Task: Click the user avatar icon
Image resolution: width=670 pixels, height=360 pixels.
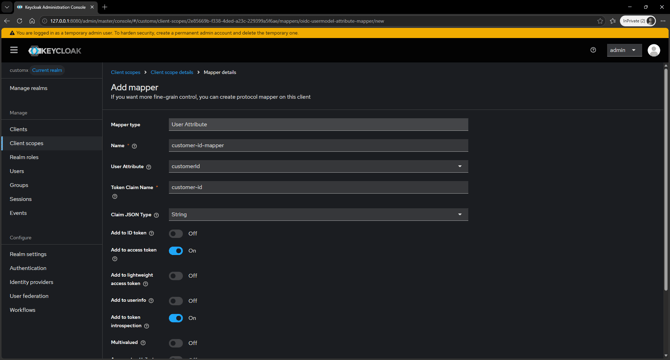Action: [653, 50]
